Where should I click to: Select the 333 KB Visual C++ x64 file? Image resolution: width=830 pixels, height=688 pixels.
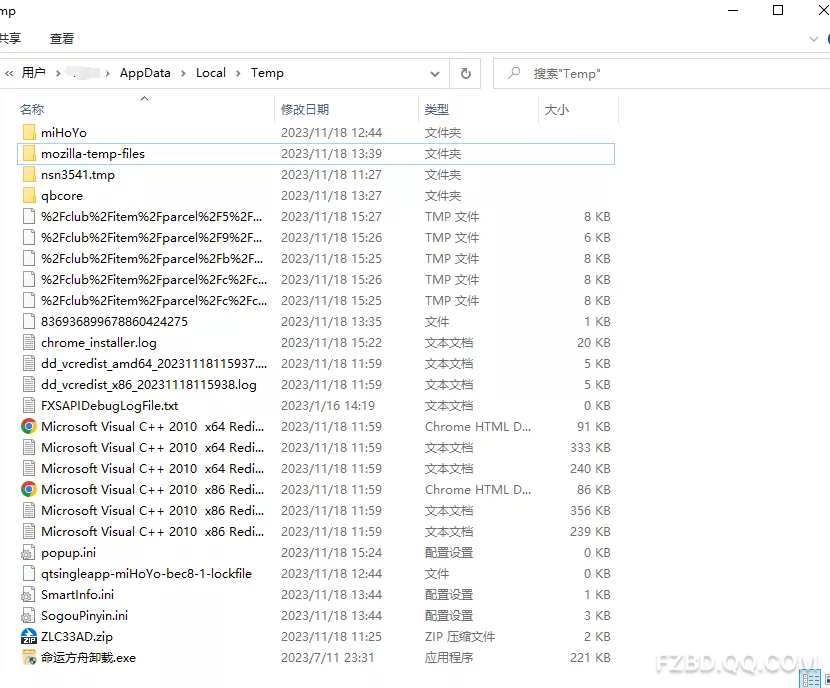coord(152,448)
